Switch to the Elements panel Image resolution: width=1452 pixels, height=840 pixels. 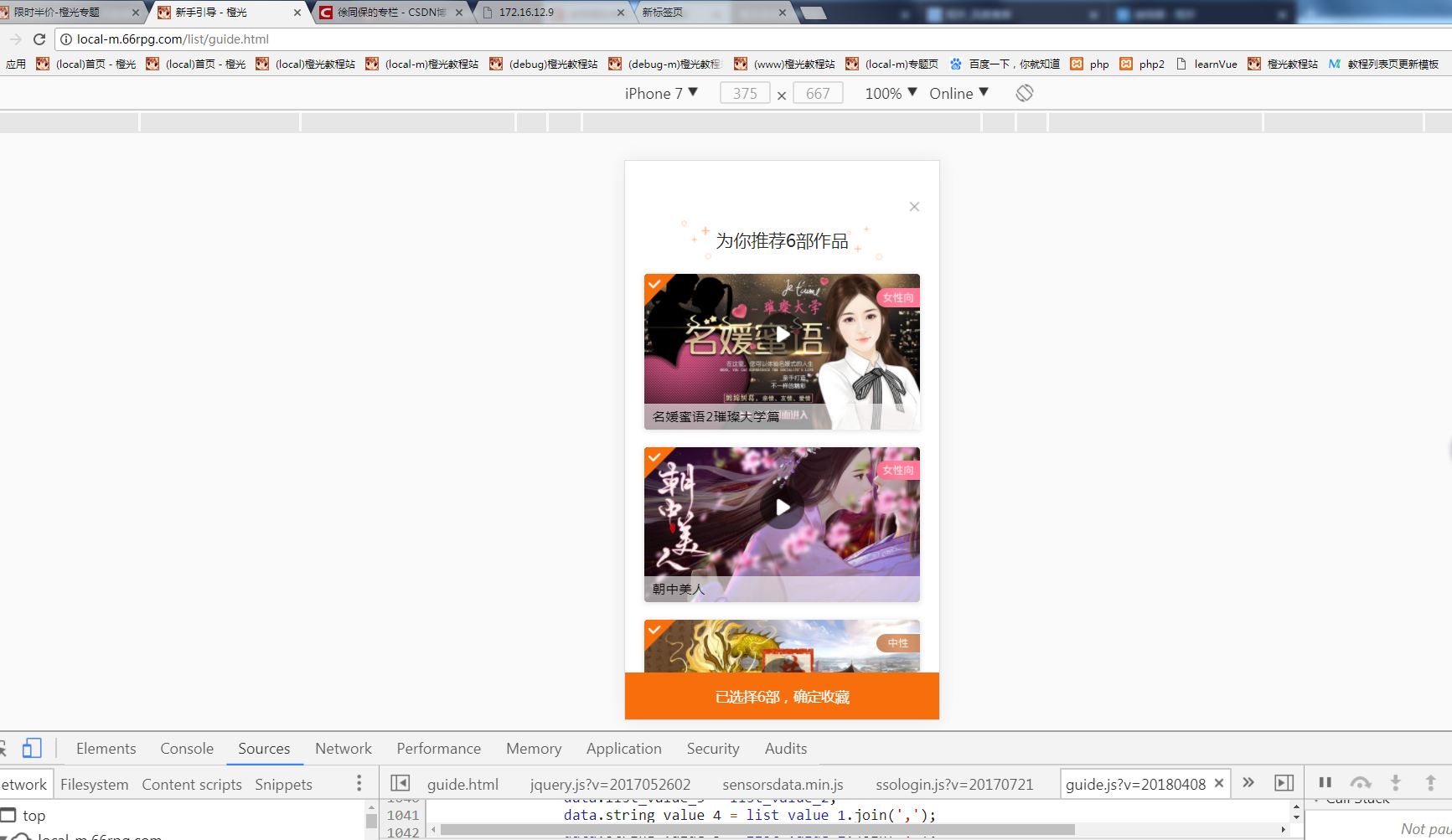106,748
